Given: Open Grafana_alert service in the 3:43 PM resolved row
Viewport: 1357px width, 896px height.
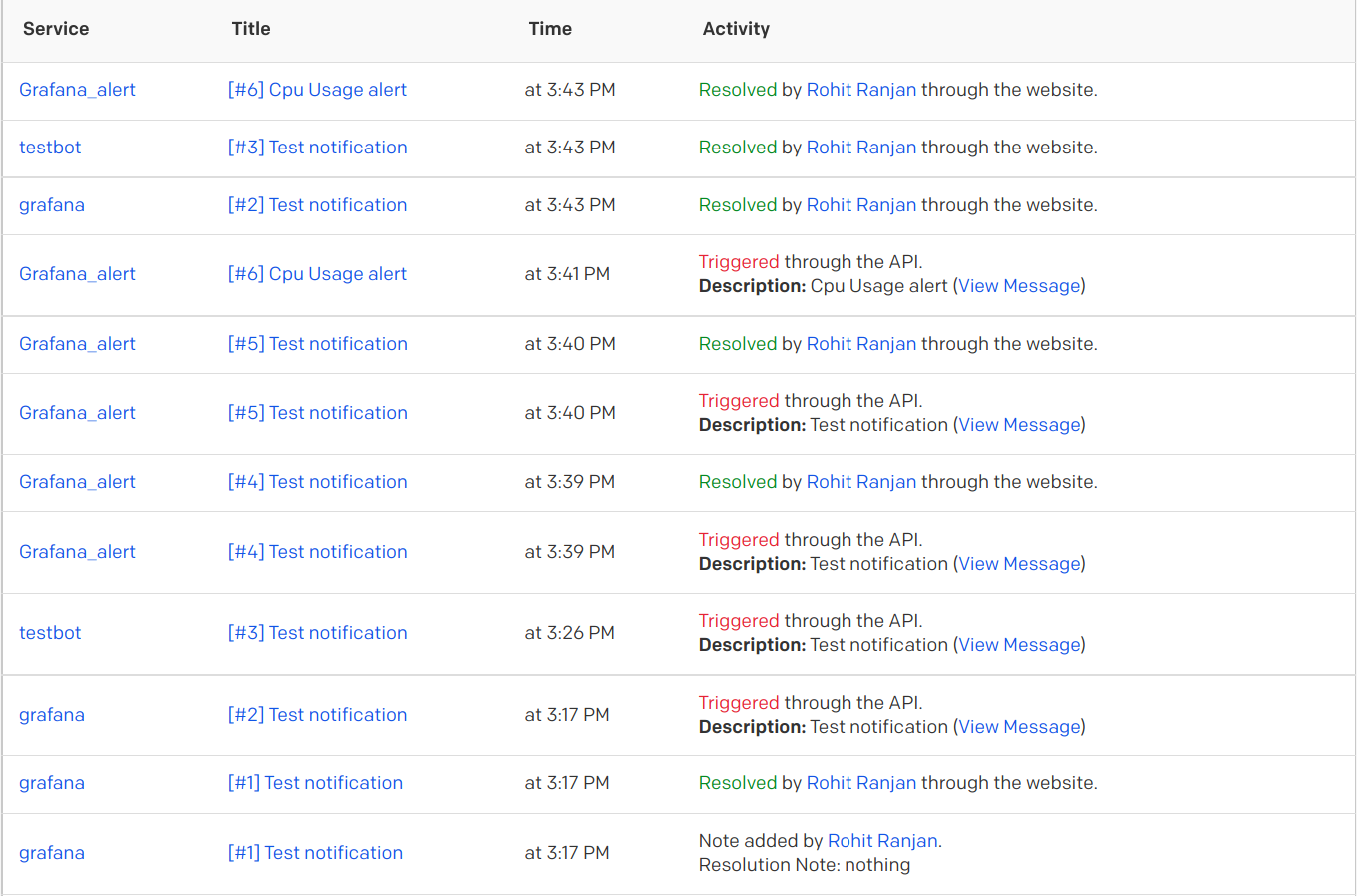Looking at the screenshot, I should (77, 90).
